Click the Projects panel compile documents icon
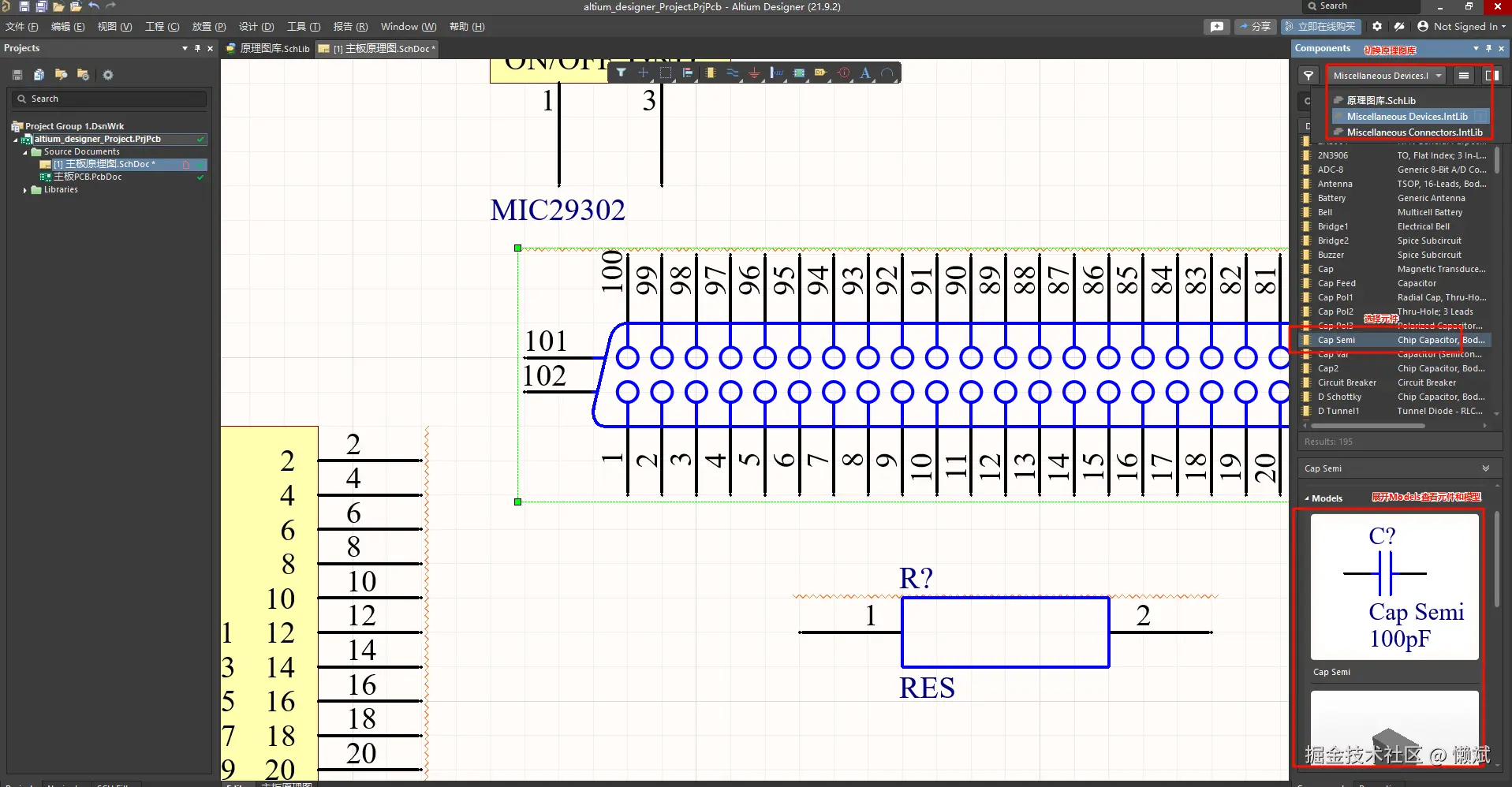Viewport: 1512px width, 787px height. coord(39,75)
